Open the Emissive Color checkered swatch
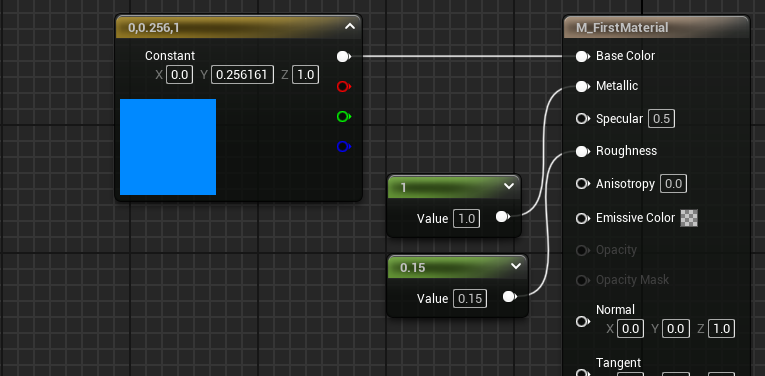765x376 pixels. point(689,218)
